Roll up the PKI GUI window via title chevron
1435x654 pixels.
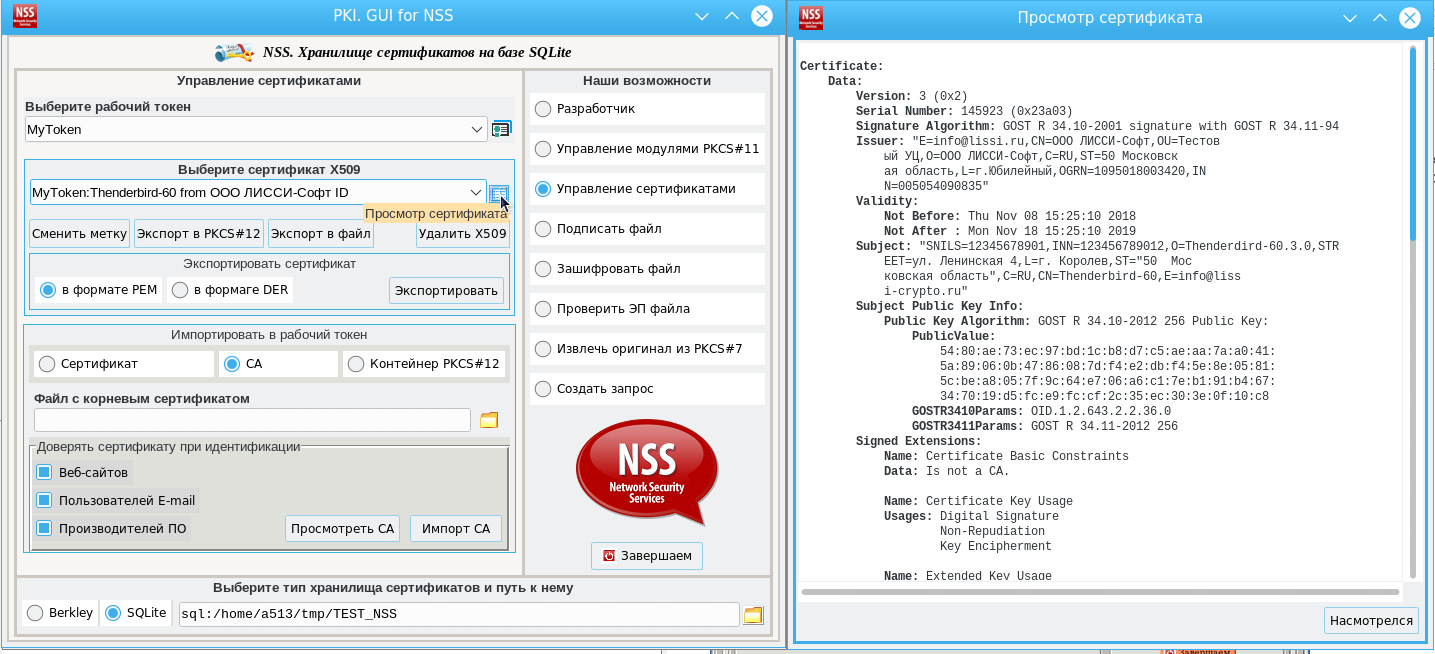pyautogui.click(x=702, y=17)
